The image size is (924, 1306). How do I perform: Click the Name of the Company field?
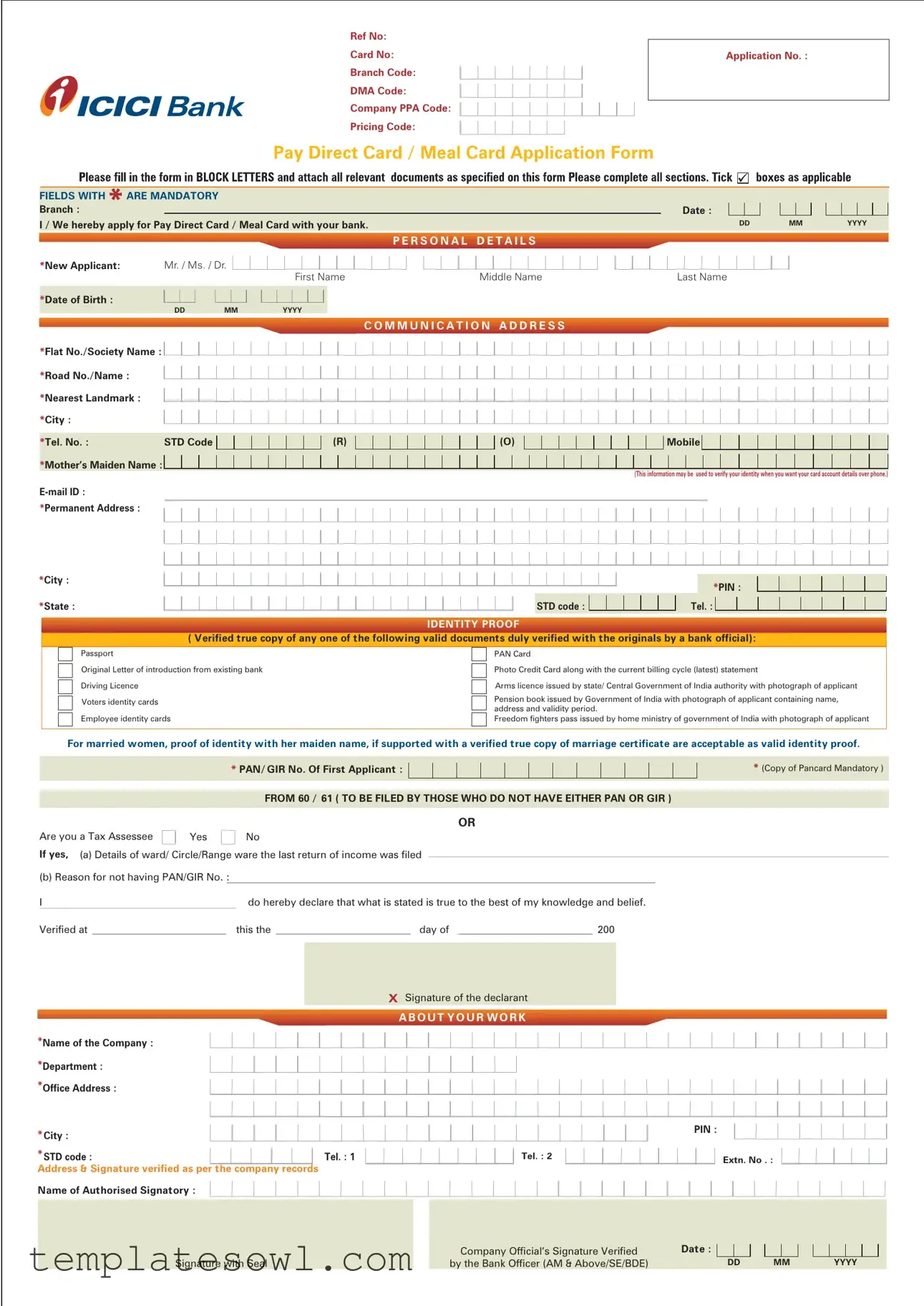[548, 1041]
